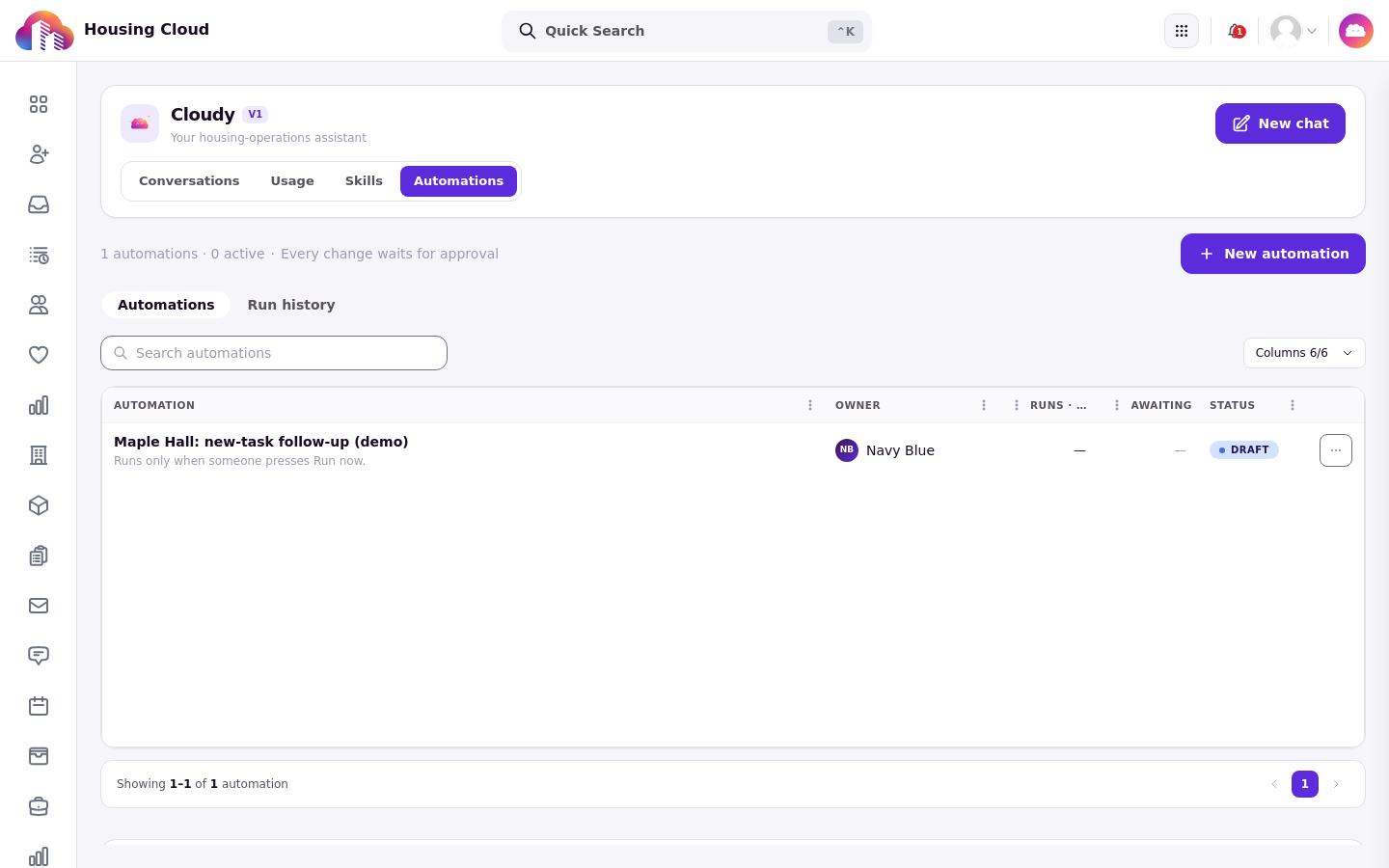Open the two-people group icon in the sidebar
This screenshot has width=1389, height=868.
39,305
